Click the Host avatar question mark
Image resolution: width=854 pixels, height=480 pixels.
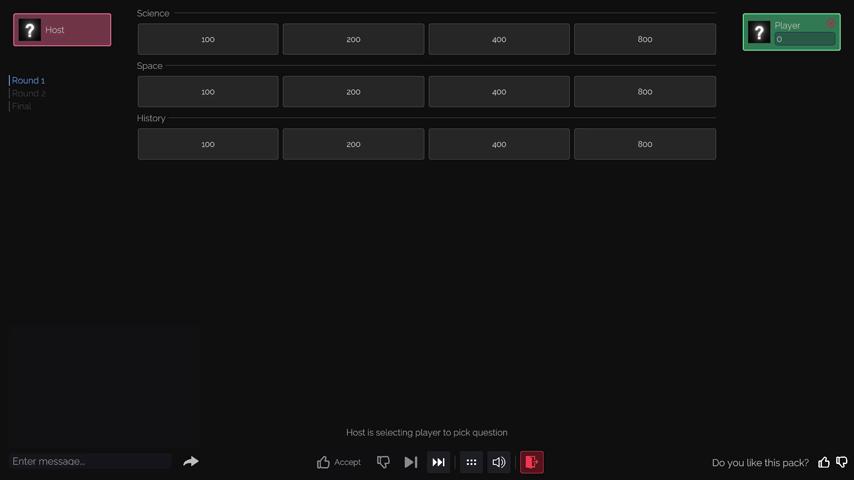point(29,30)
